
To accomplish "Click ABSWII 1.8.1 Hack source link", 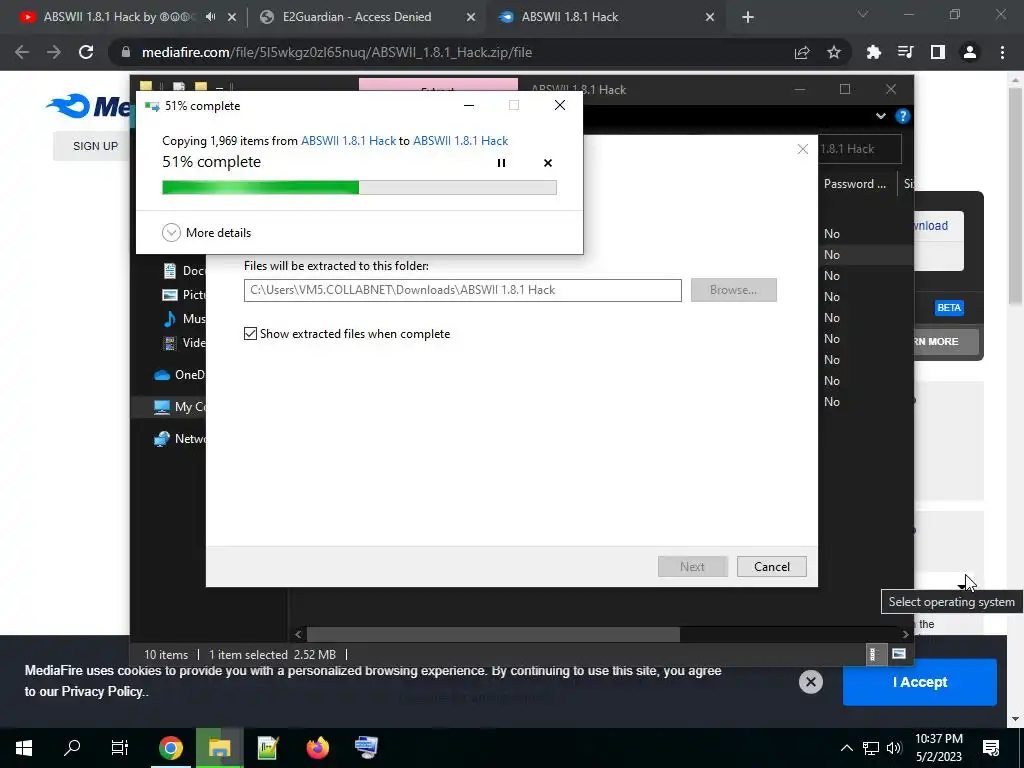I will click(x=348, y=140).
